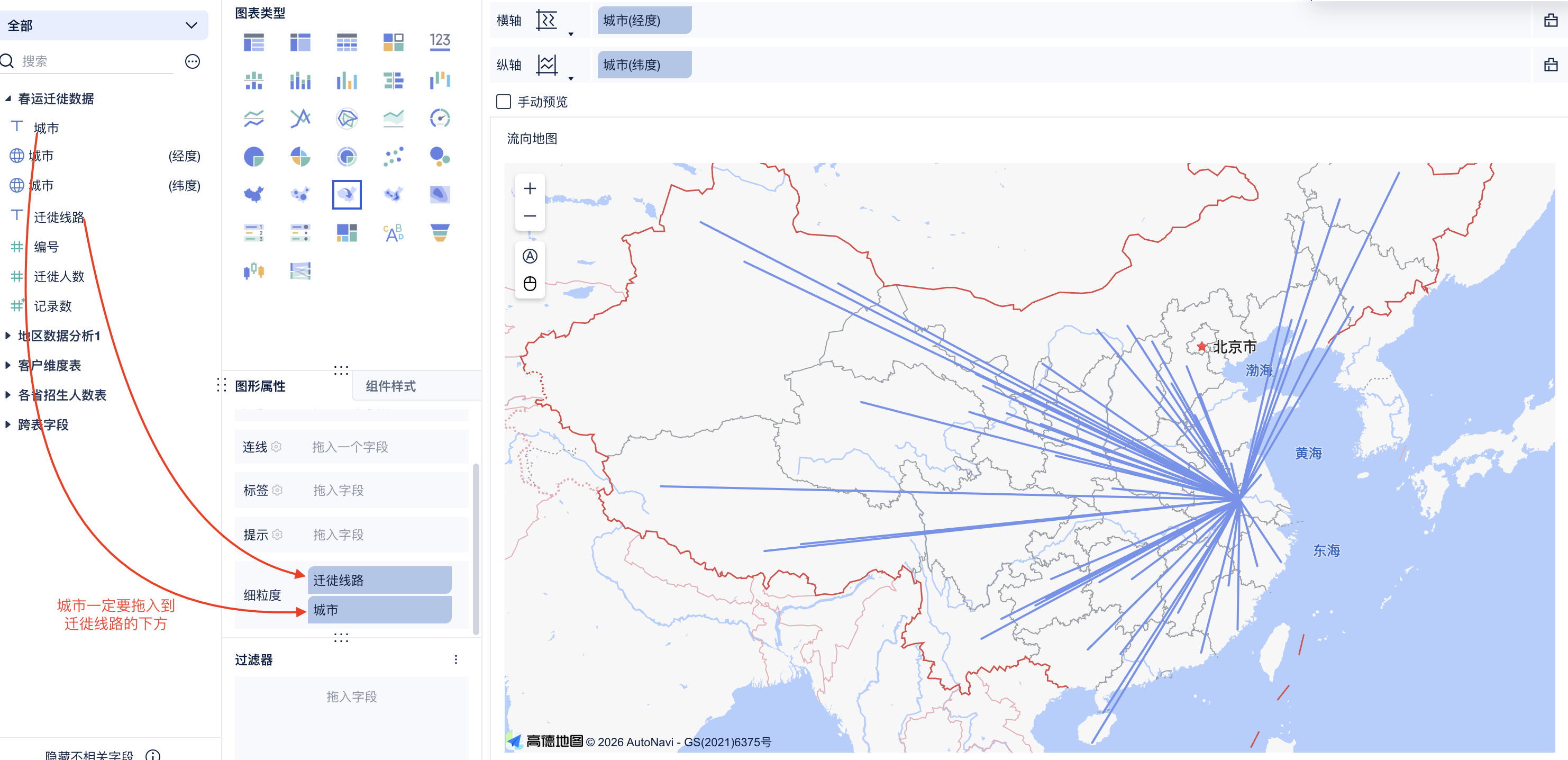
Task: Select the candlestick chart type icon
Action: coord(254,271)
